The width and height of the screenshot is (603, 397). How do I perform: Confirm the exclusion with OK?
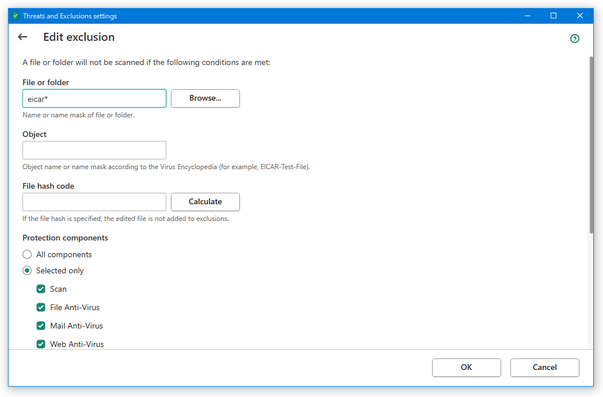466,367
